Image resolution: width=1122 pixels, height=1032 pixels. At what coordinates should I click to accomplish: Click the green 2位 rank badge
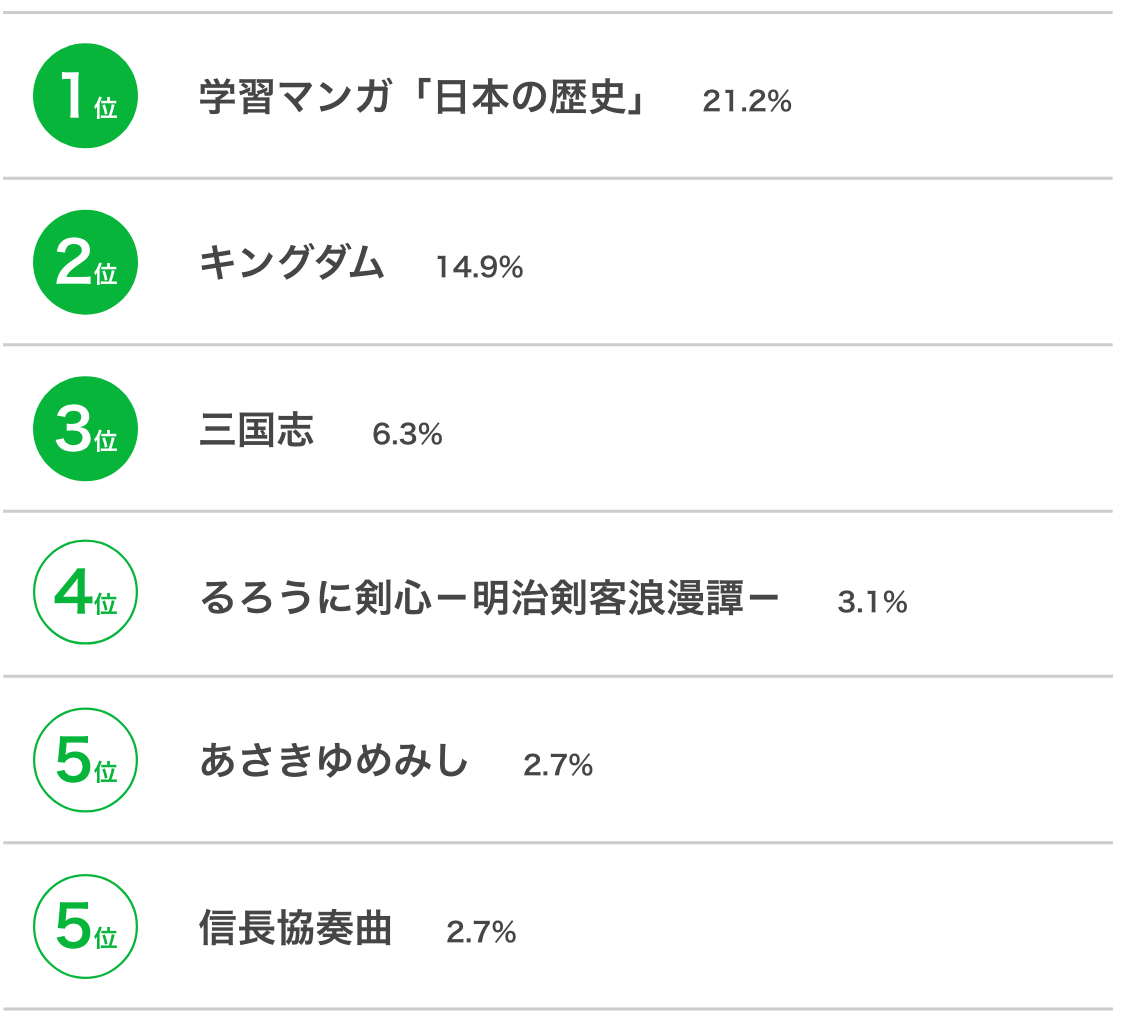tap(85, 262)
